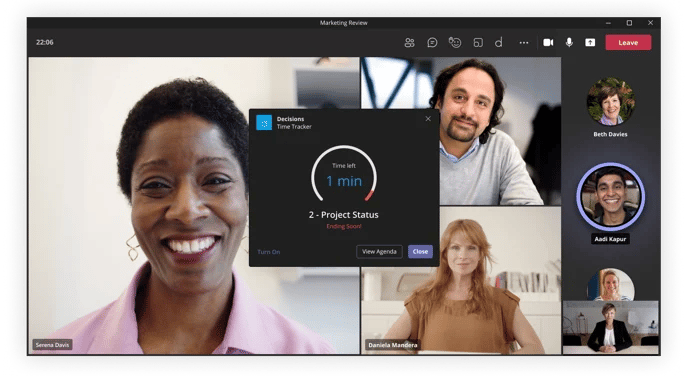Dismiss the Decisions Time Tracker popup with X

428,119
